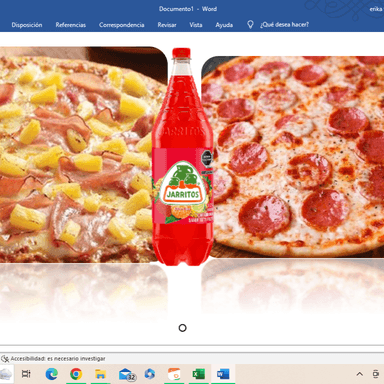
Task: Click the Accesibilidad status bar indicator
Action: tap(53, 359)
